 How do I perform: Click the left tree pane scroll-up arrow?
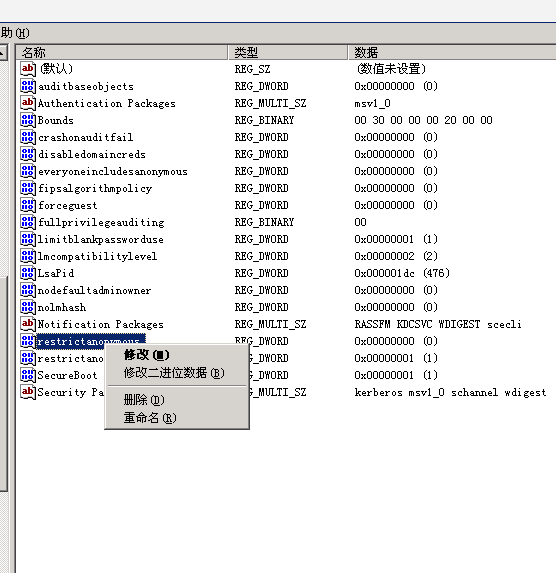tap(3, 52)
